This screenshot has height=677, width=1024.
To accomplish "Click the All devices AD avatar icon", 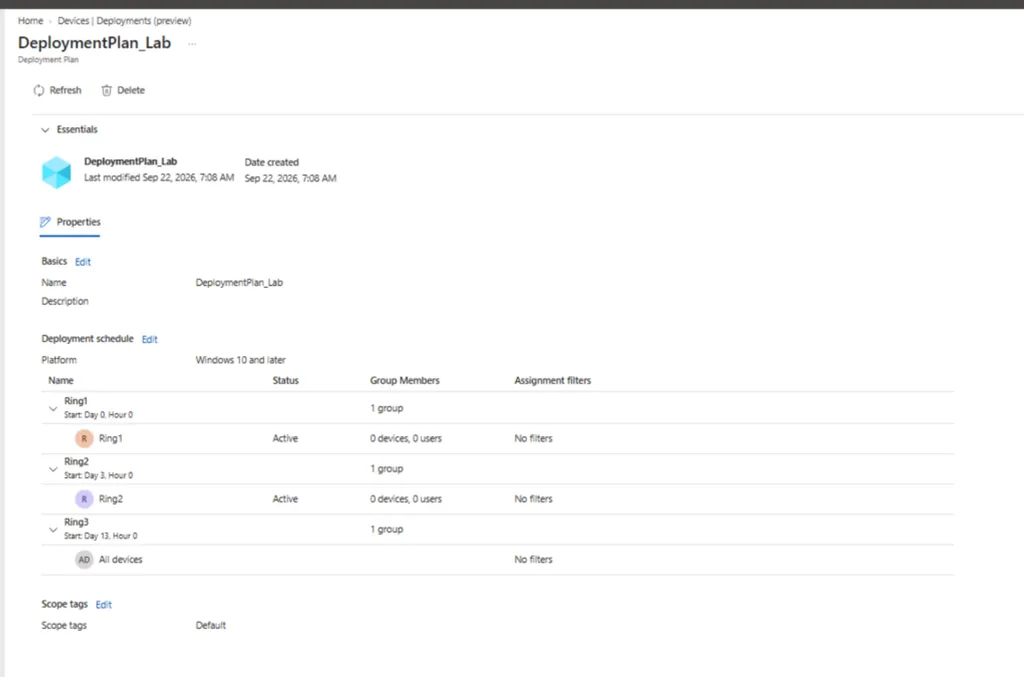I will [84, 560].
